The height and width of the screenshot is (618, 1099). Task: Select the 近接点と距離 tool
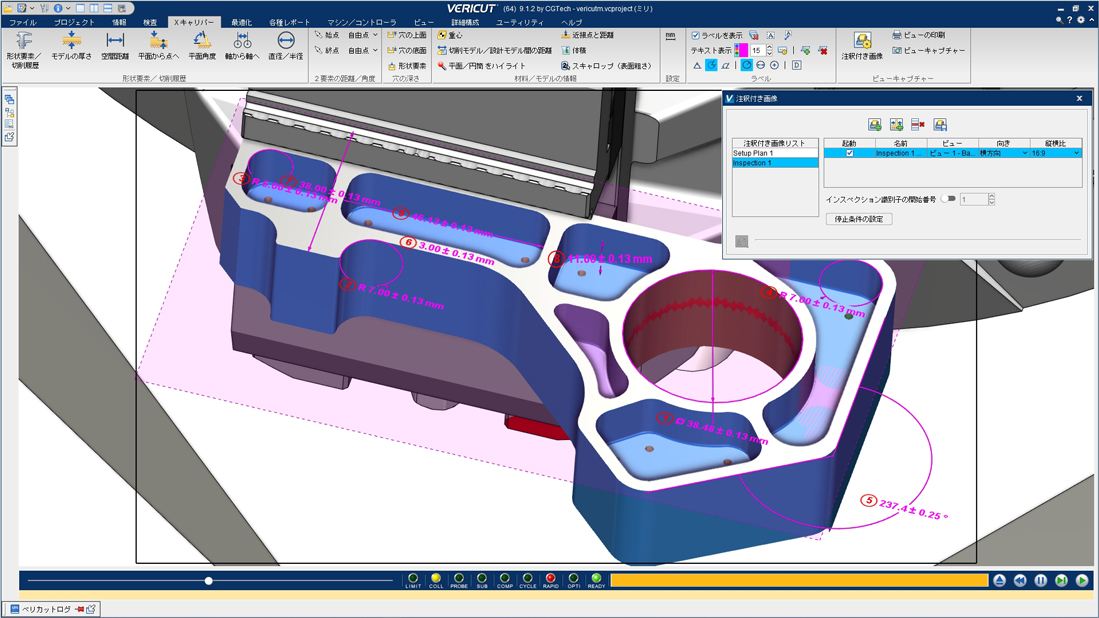pyautogui.click(x=587, y=35)
